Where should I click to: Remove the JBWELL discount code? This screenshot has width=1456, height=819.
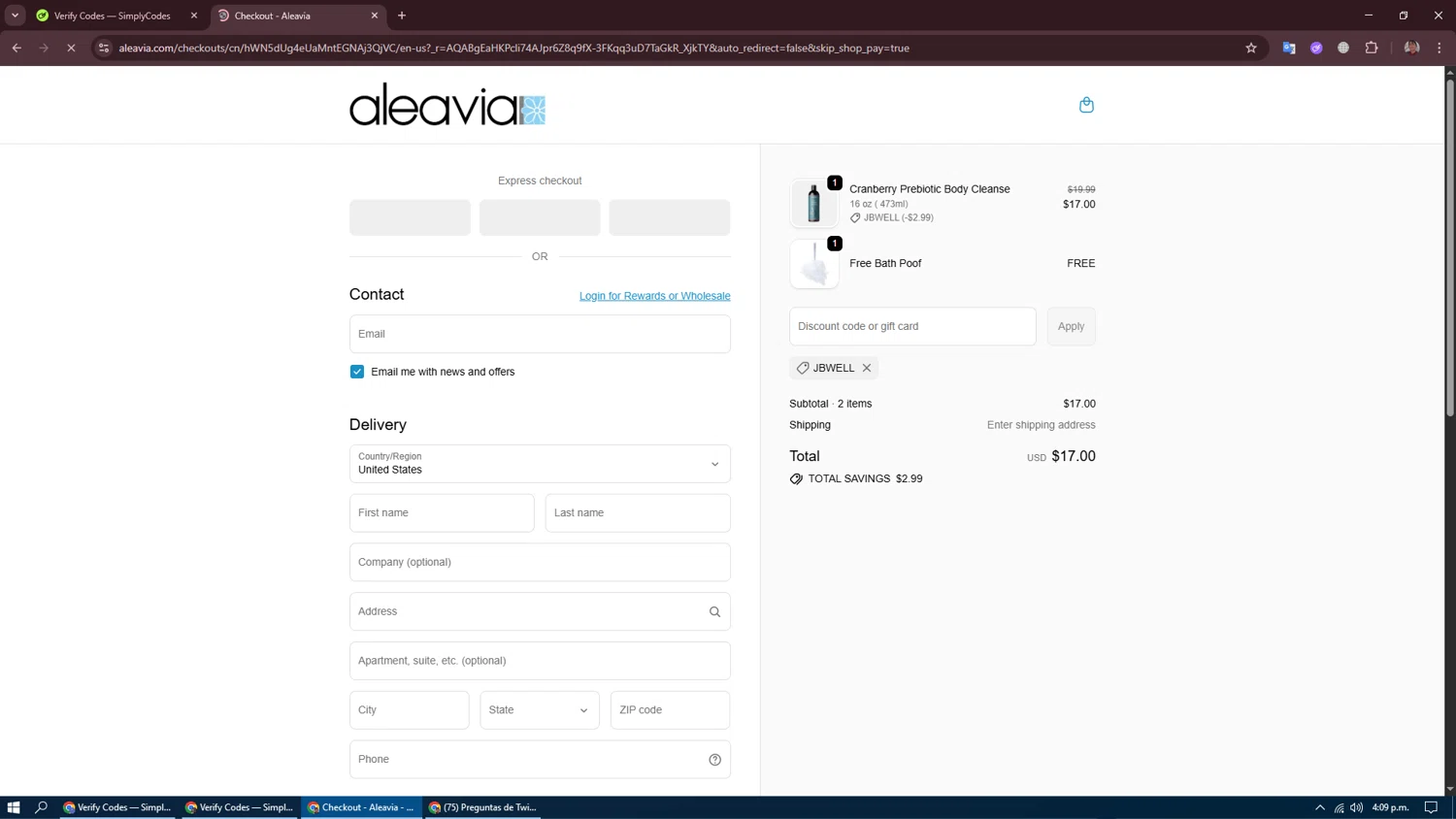[867, 368]
